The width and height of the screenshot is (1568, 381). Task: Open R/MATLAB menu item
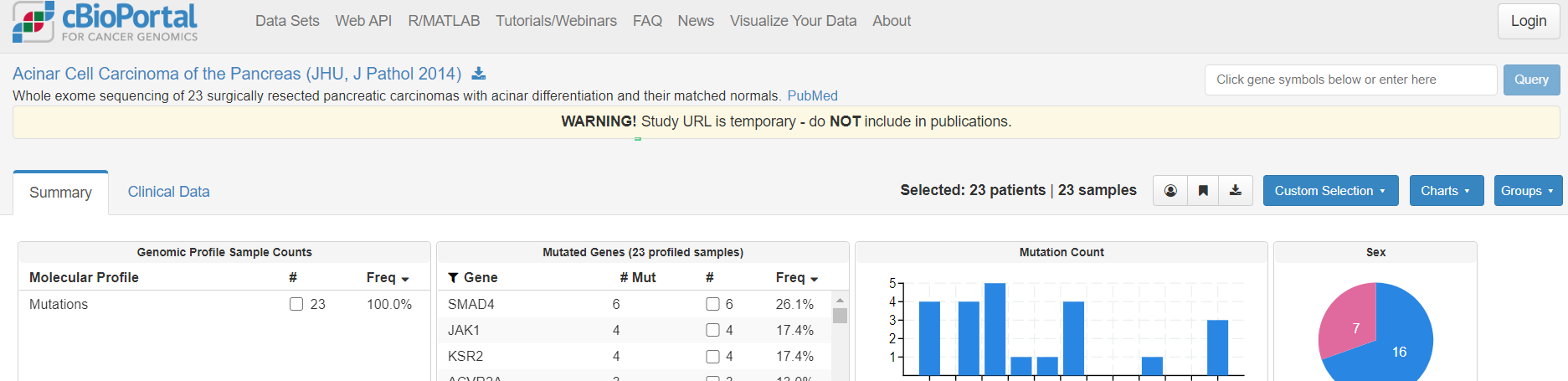(444, 21)
